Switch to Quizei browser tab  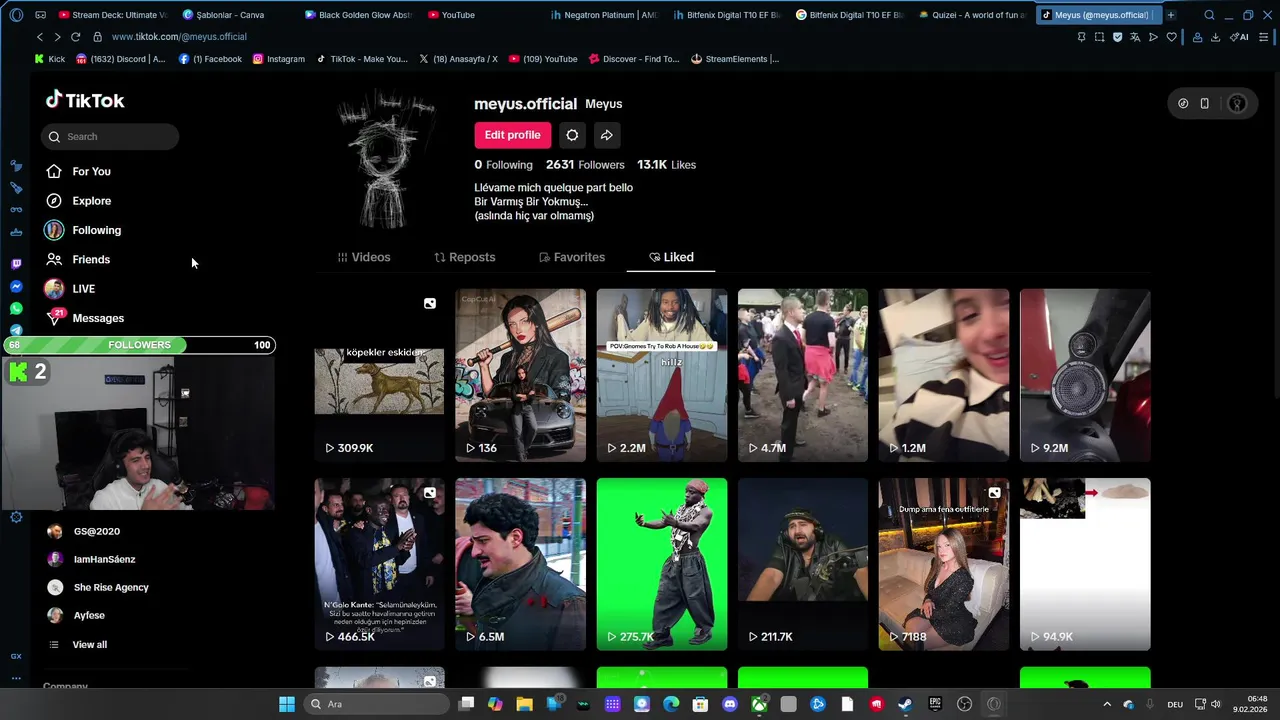point(972,15)
